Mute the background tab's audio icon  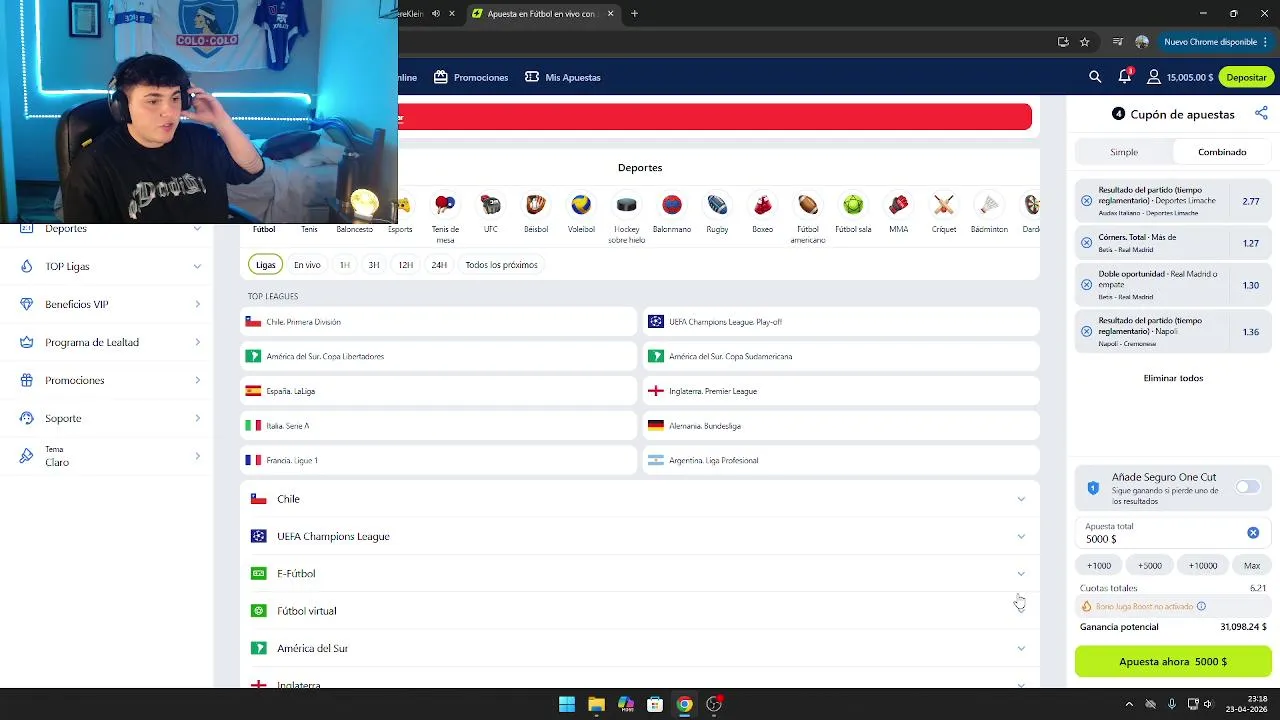[x=436, y=14]
